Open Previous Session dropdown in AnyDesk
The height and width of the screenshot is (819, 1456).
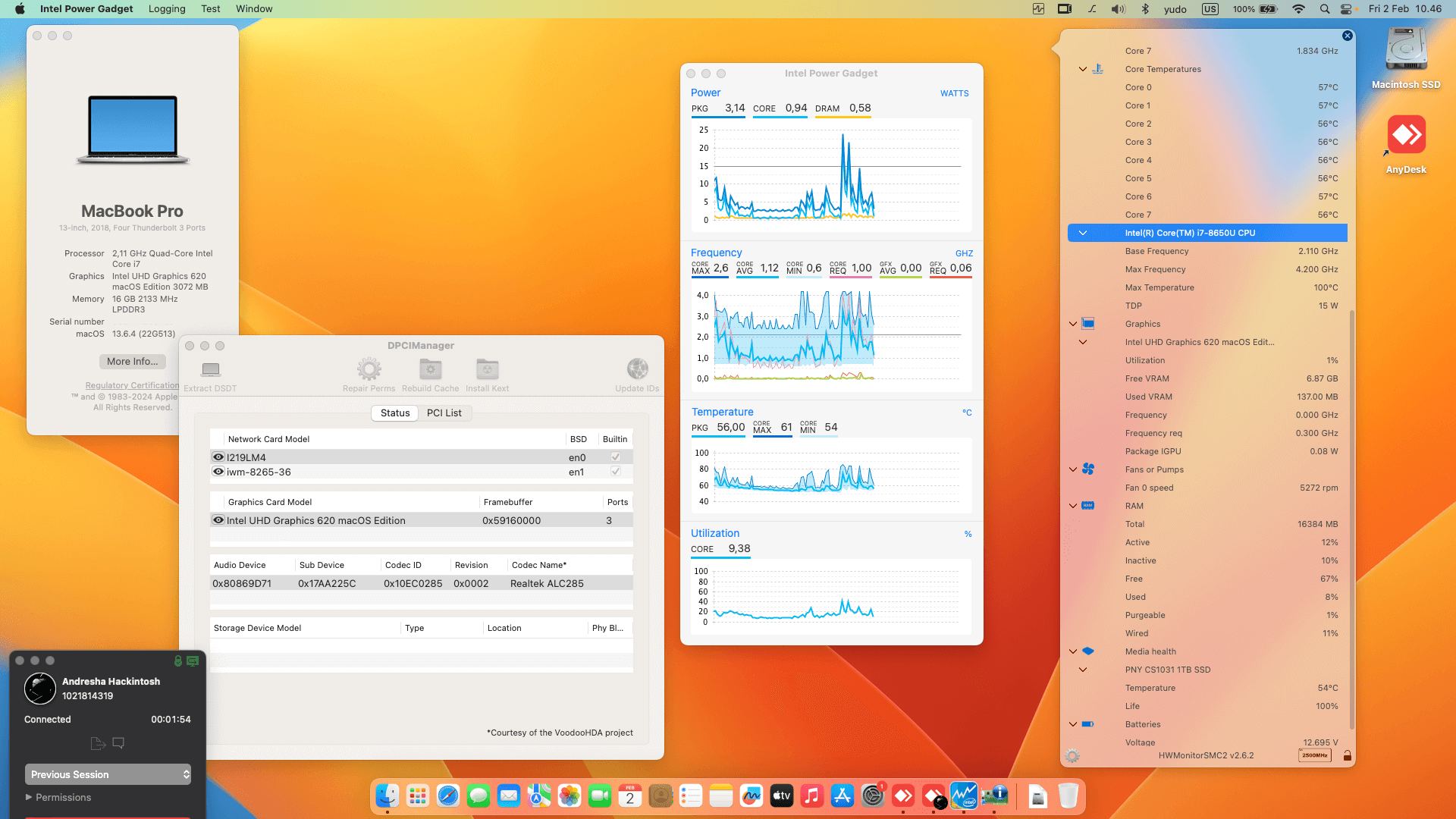[x=108, y=774]
